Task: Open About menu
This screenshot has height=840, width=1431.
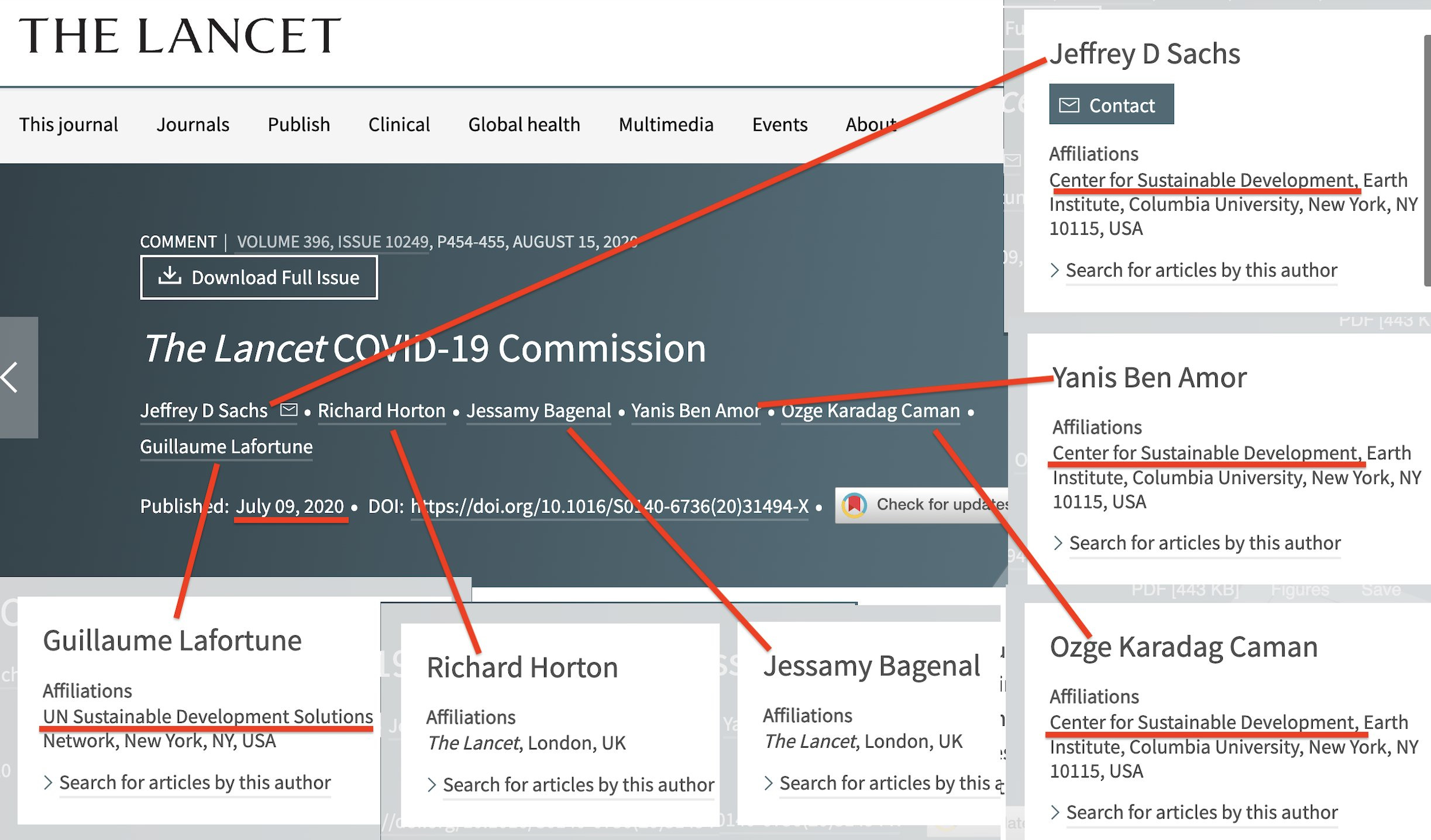Action: tap(871, 125)
